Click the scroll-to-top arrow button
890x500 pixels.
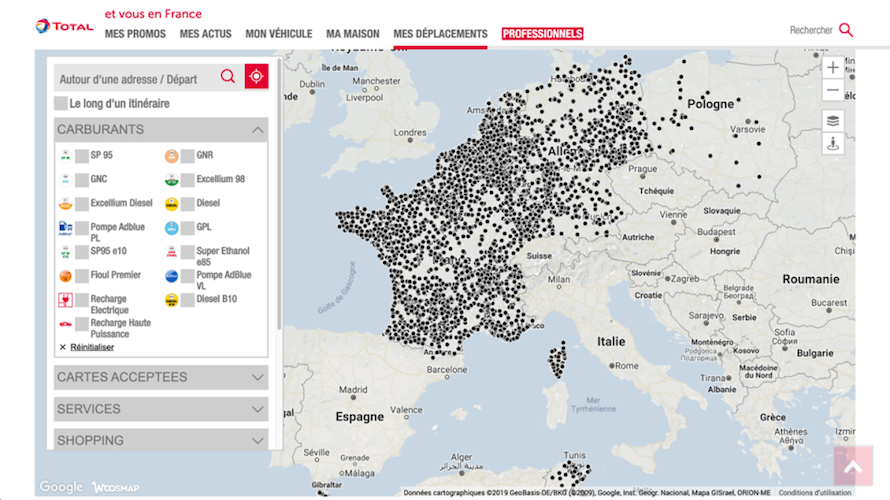853,467
